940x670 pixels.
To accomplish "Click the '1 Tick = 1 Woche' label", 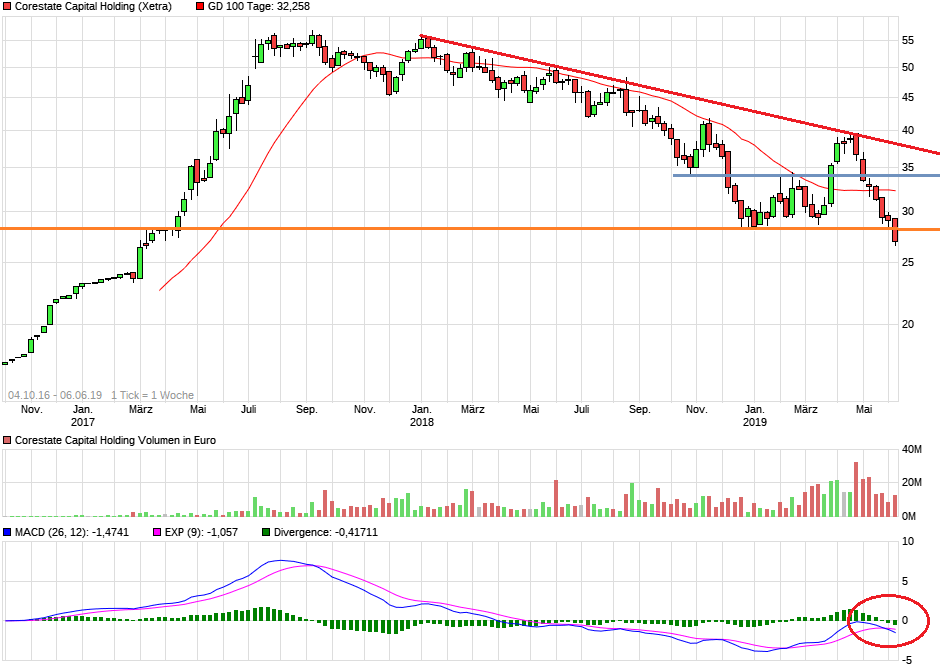I will 152,396.
